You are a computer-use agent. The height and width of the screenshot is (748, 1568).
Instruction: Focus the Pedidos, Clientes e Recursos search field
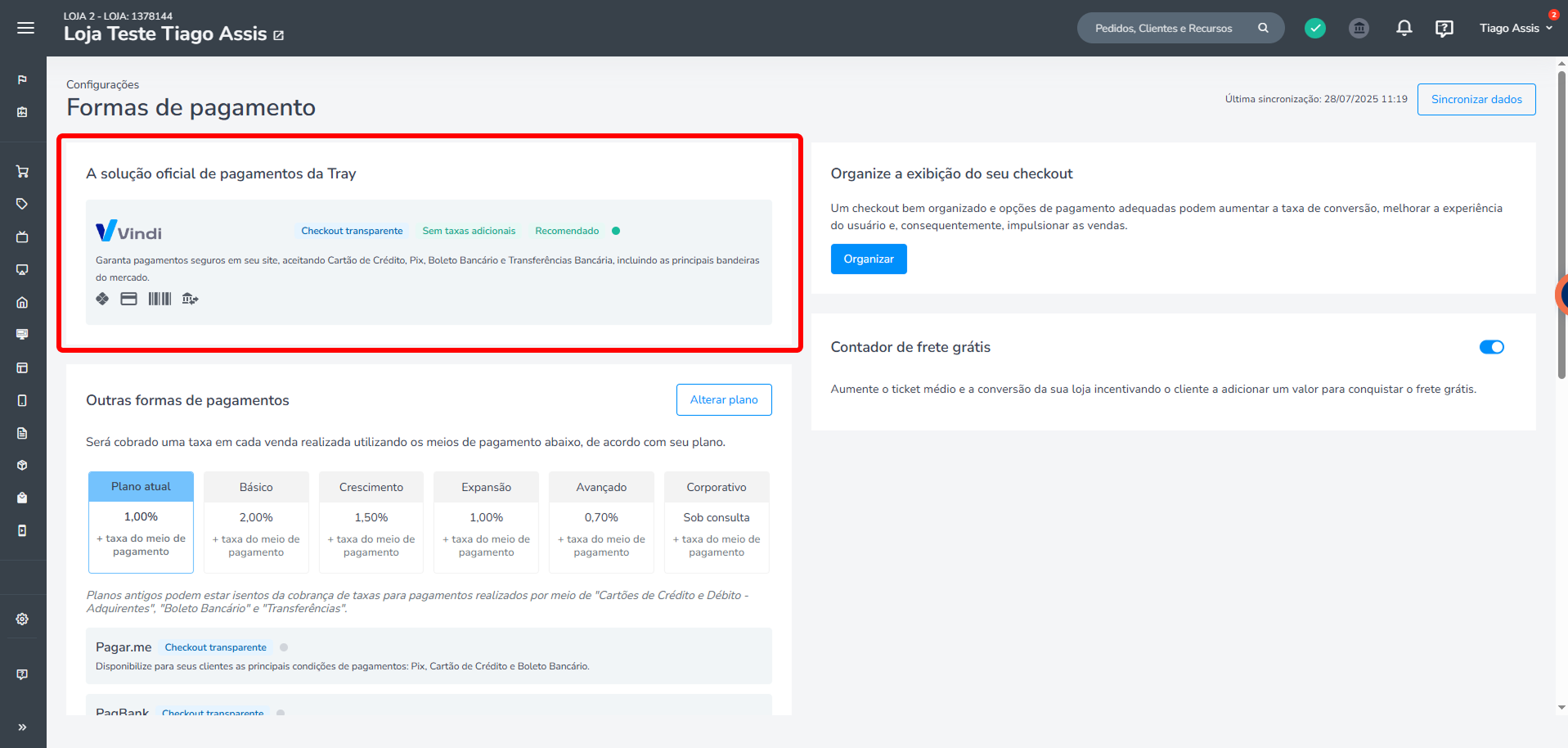click(1164, 28)
